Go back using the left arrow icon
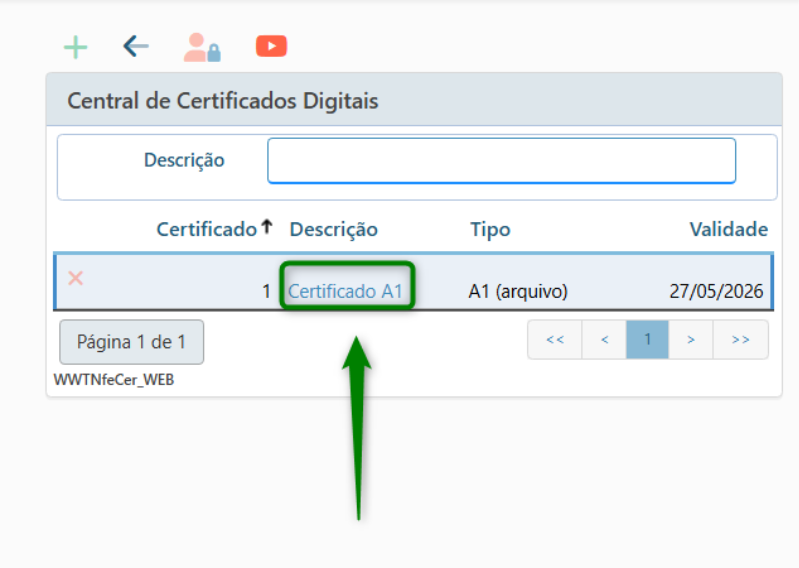Image resolution: width=799 pixels, height=568 pixels. pos(136,46)
